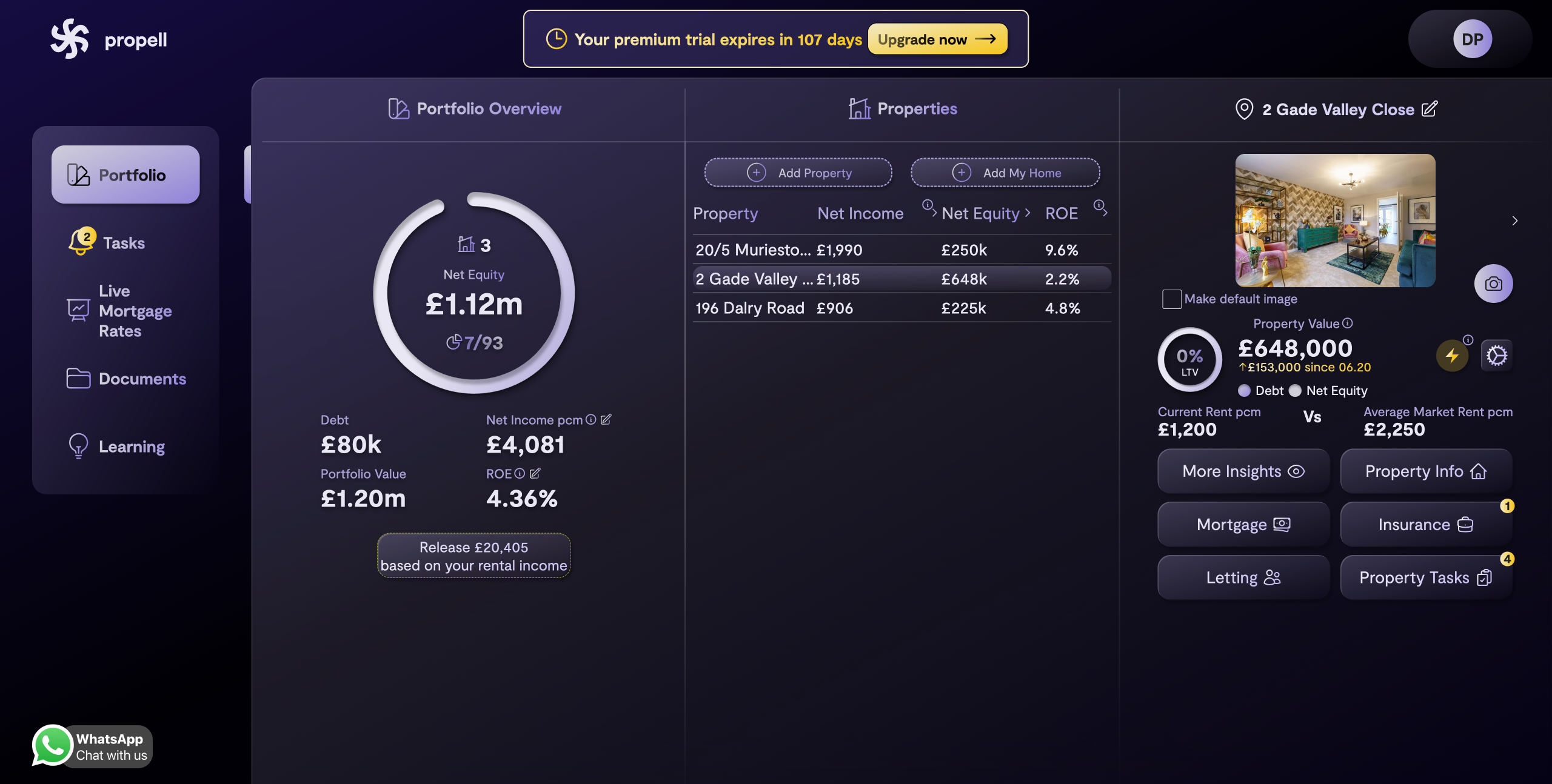Click the info icon next to Property Value
1552x784 pixels.
click(x=1348, y=324)
